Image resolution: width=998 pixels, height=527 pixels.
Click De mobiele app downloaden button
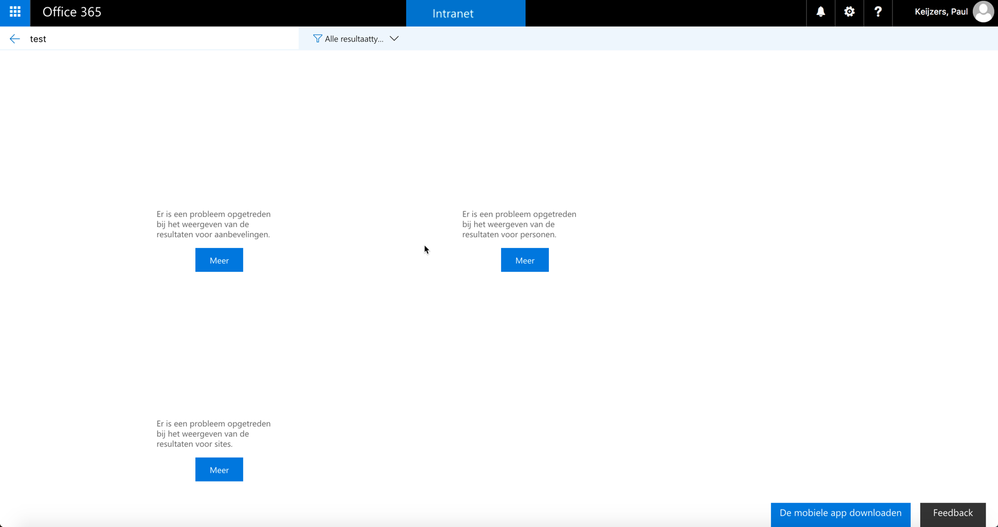(840, 514)
